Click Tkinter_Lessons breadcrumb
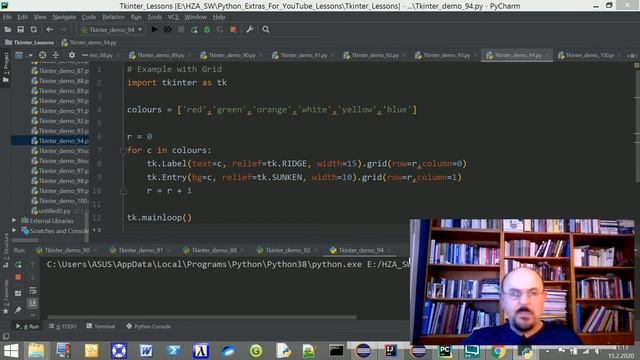This screenshot has height=360, width=640. click(x=29, y=42)
